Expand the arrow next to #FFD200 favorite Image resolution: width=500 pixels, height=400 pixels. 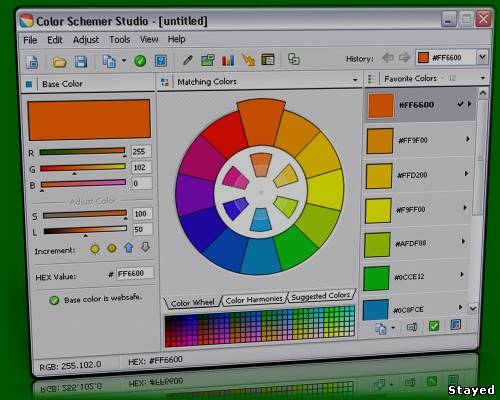467,174
